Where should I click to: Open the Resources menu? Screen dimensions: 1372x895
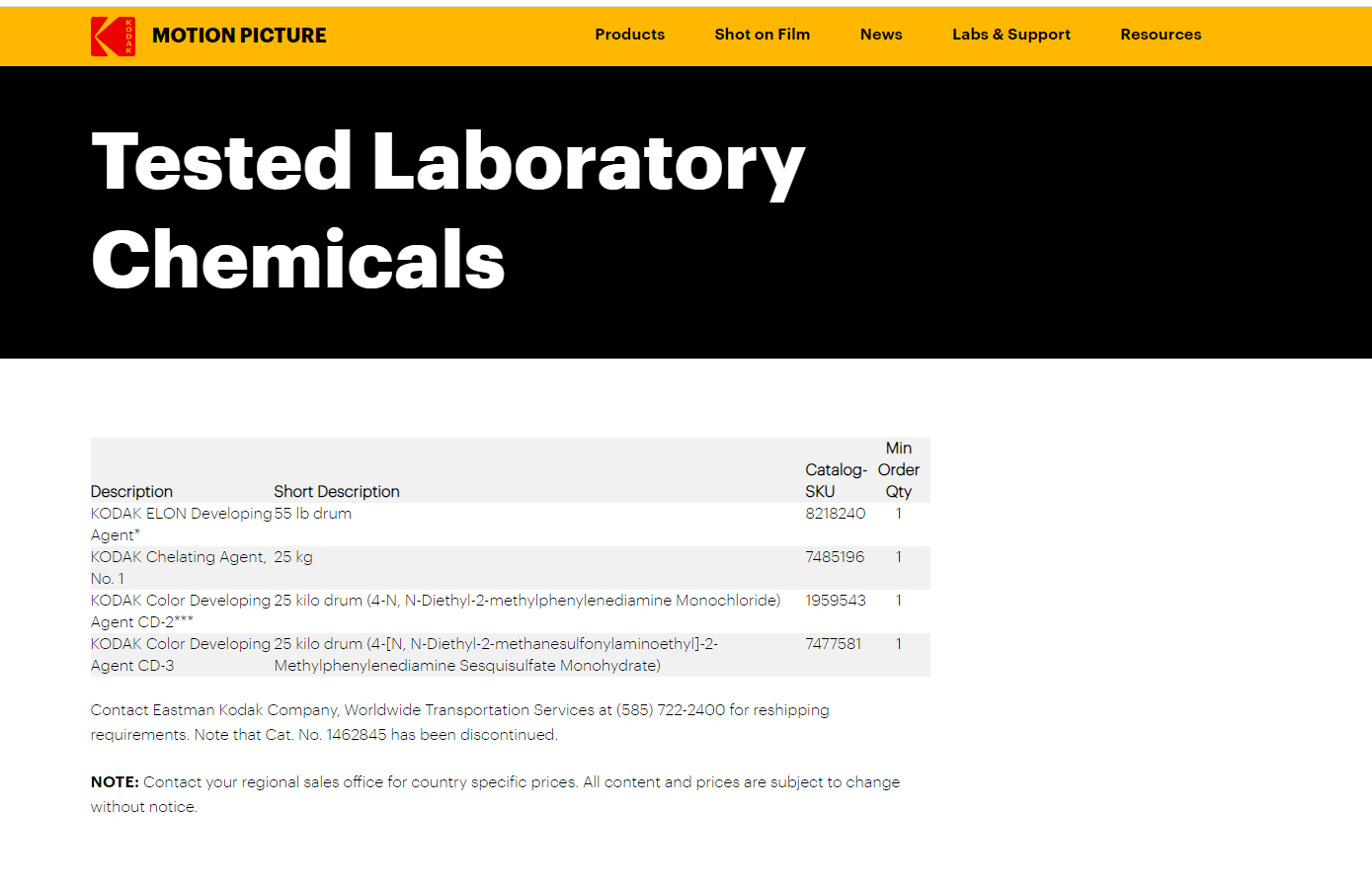pyautogui.click(x=1161, y=35)
